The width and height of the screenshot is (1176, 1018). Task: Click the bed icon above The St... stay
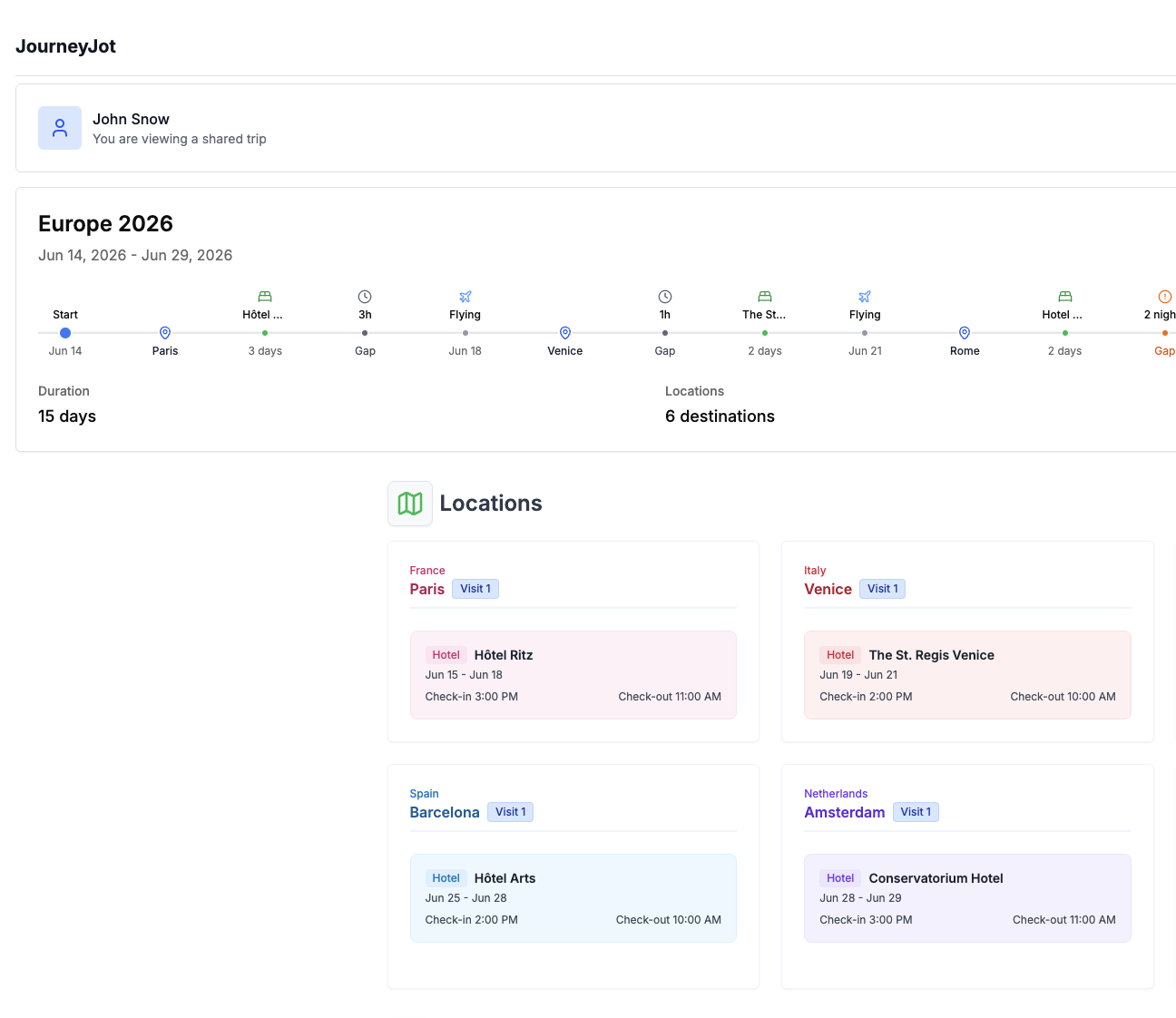point(765,297)
